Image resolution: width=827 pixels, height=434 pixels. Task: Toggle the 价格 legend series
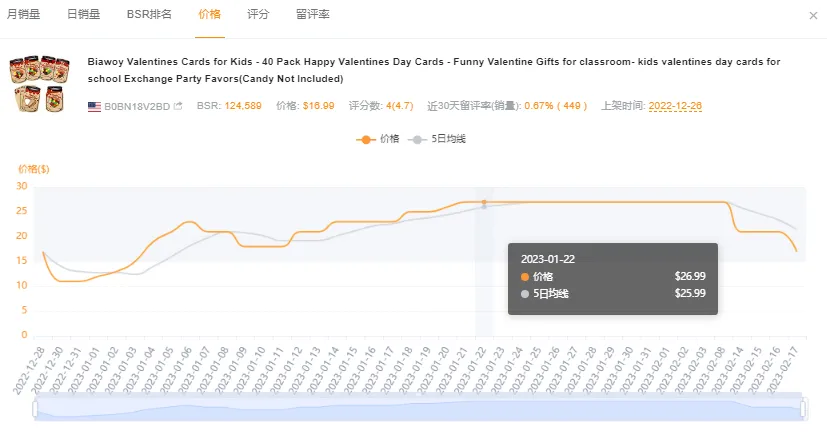379,139
